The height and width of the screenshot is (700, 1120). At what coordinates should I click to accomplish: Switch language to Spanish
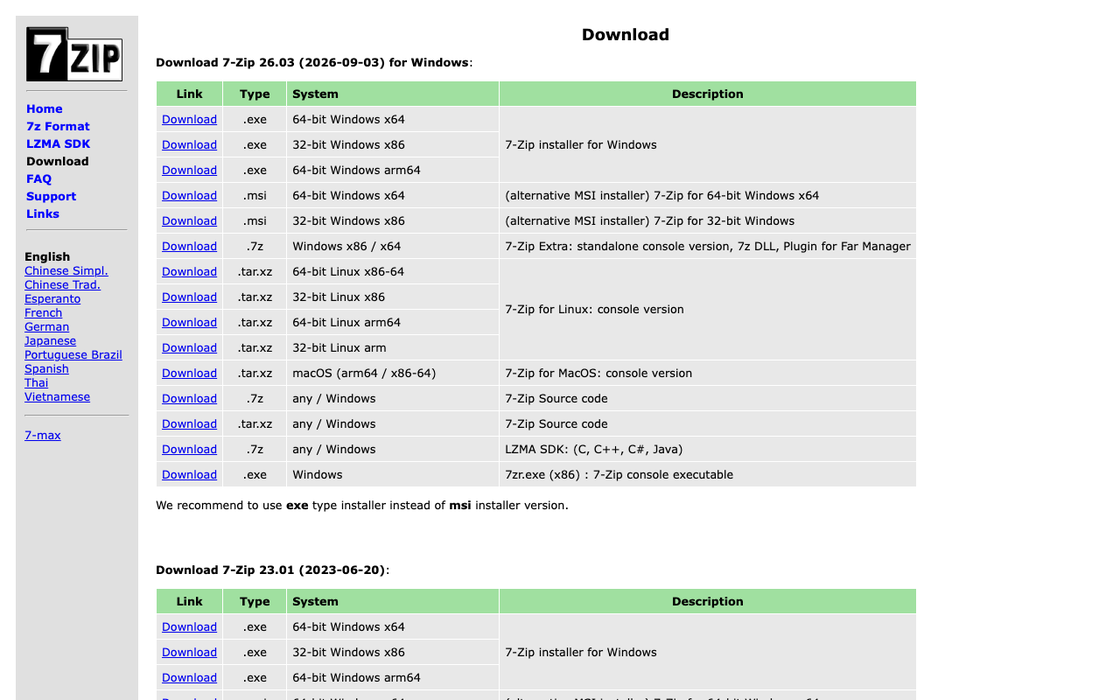[46, 369]
